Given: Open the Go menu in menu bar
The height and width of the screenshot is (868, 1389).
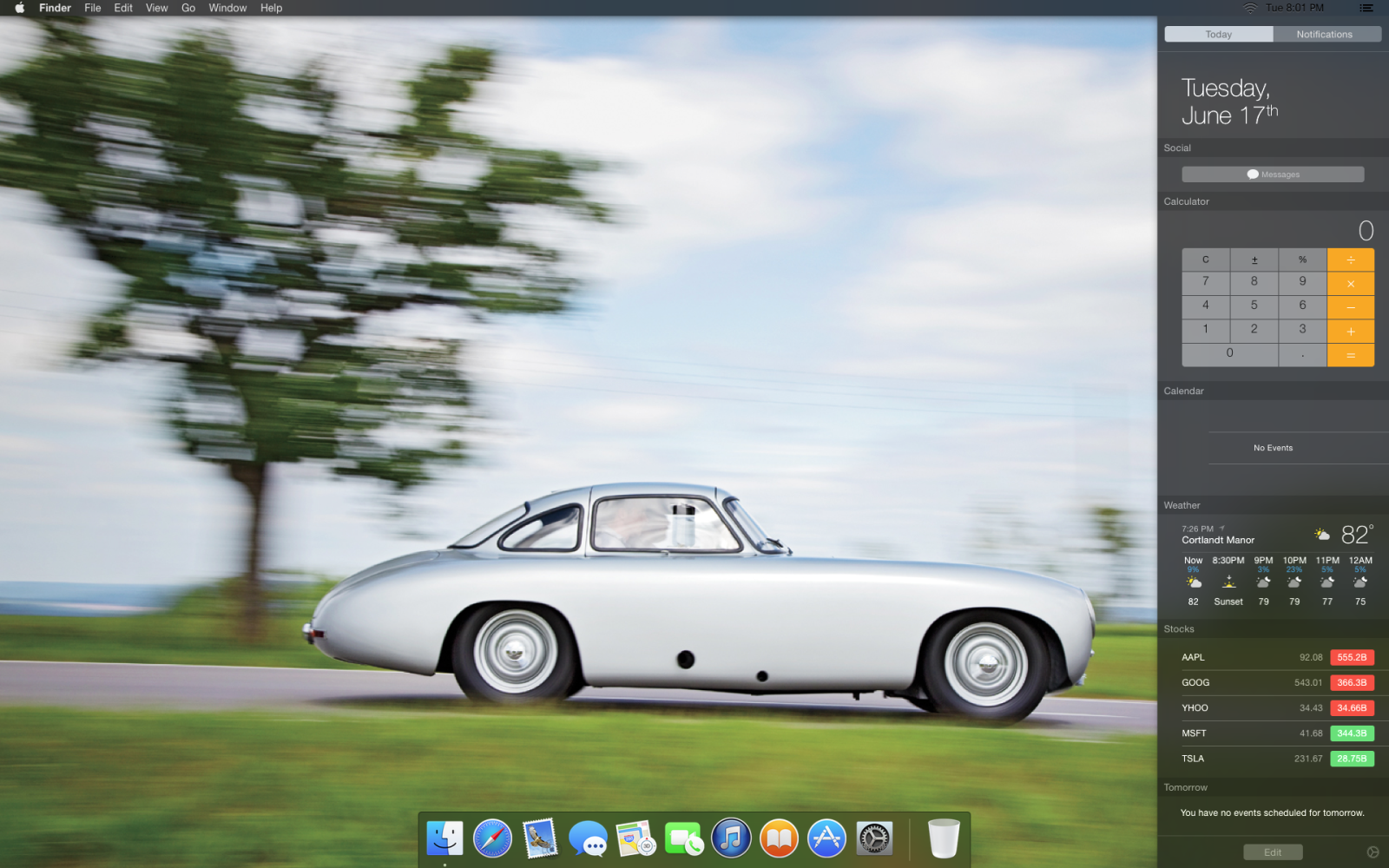Looking at the screenshot, I should pyautogui.click(x=188, y=8).
